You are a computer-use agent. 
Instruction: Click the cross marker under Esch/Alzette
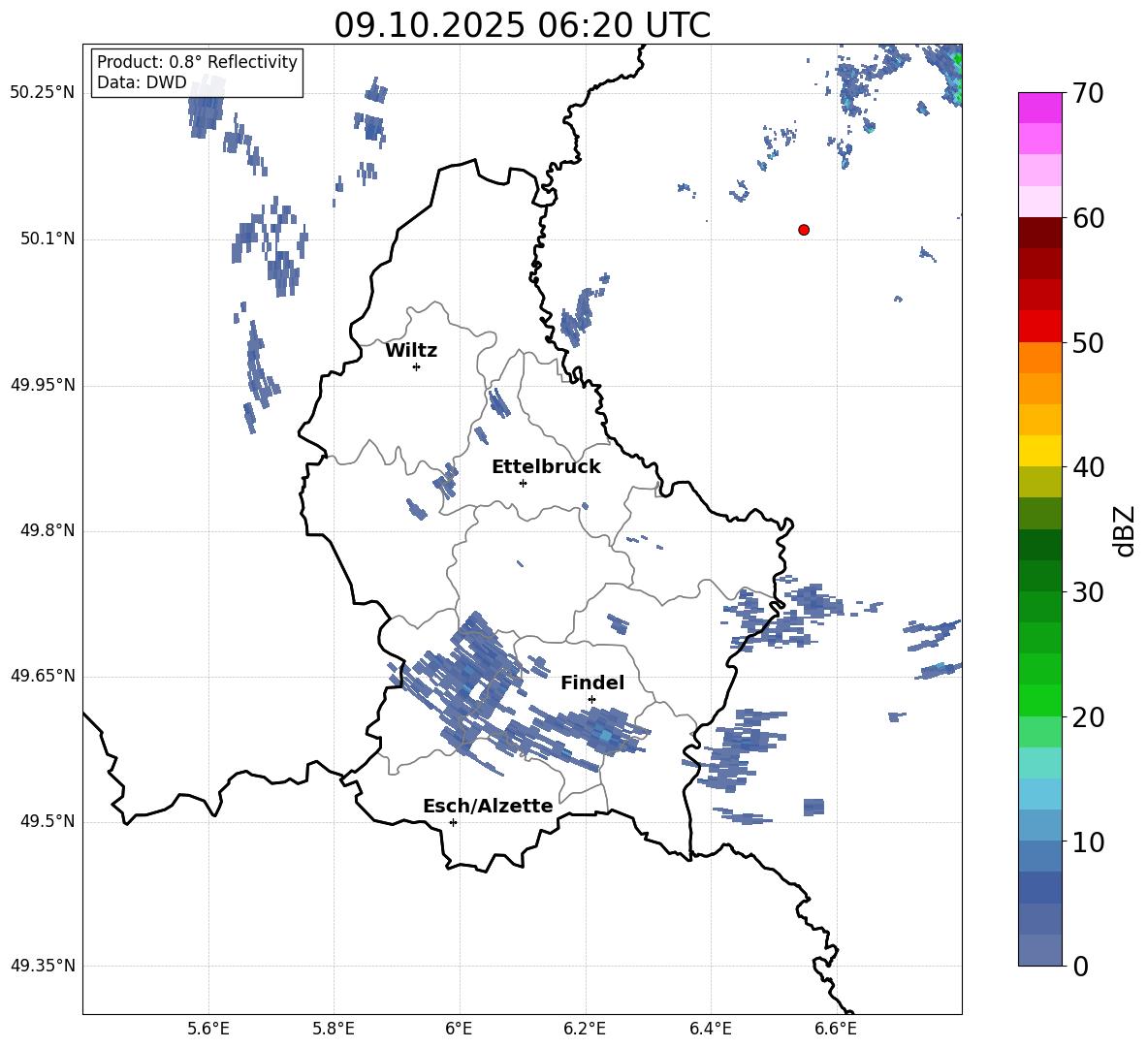tap(453, 822)
